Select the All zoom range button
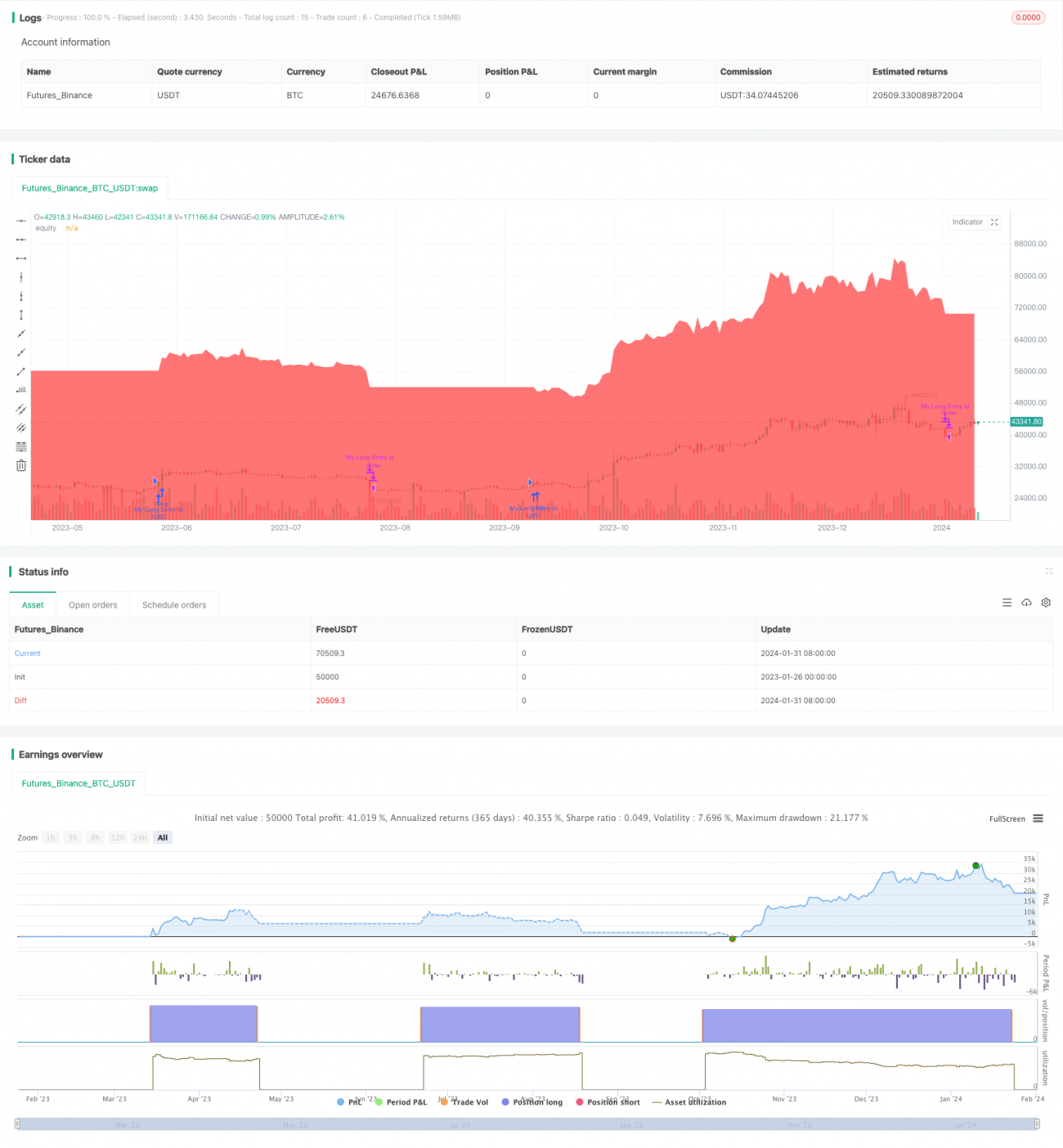The width and height of the screenshot is (1063, 1148). tap(163, 837)
